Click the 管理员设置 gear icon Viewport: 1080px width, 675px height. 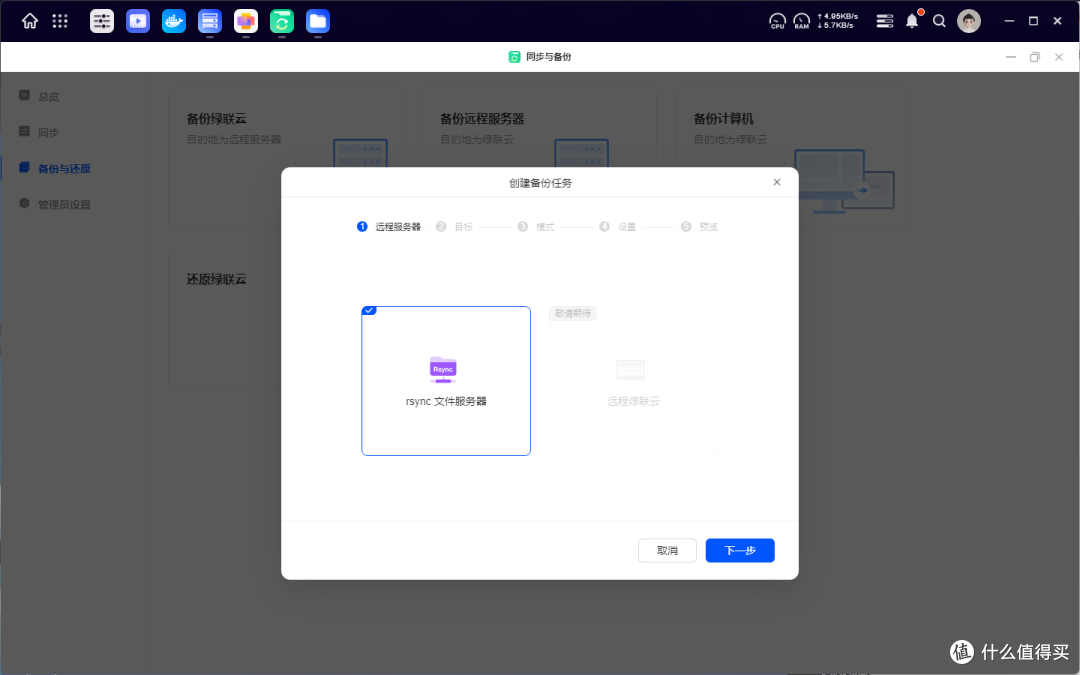(x=24, y=203)
